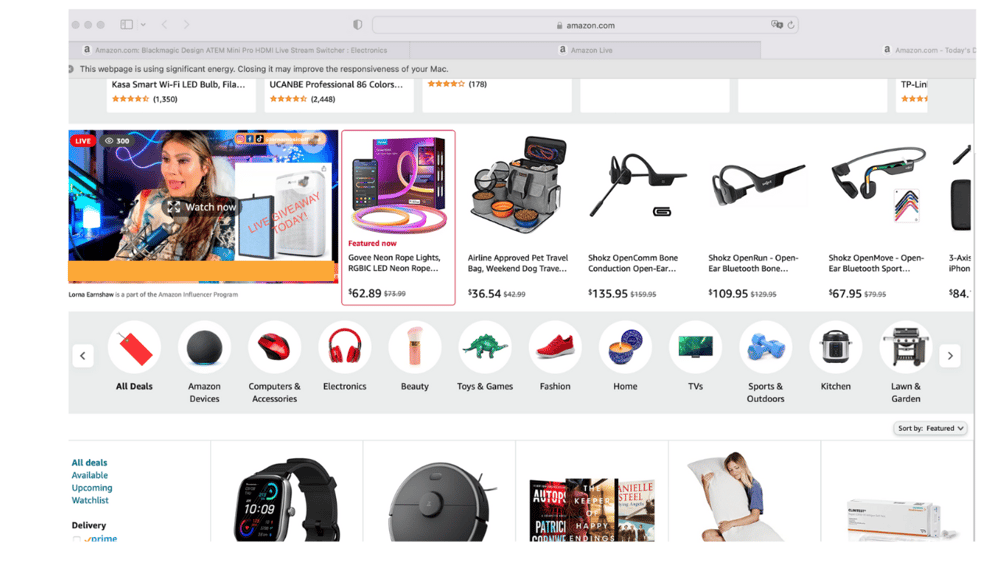Image resolution: width=1000 pixels, height=562 pixels.
Task: Click the LIVE badge on video
Action: click(x=83, y=141)
